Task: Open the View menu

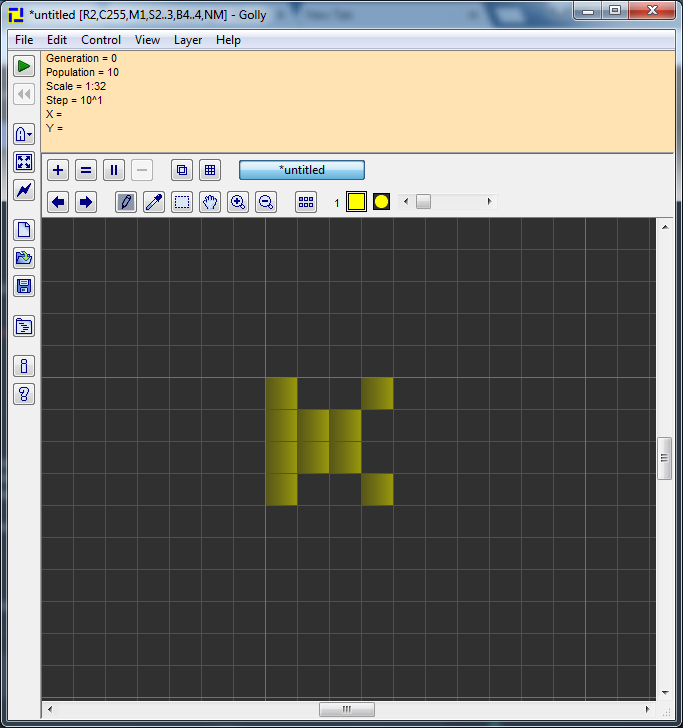Action: 148,40
